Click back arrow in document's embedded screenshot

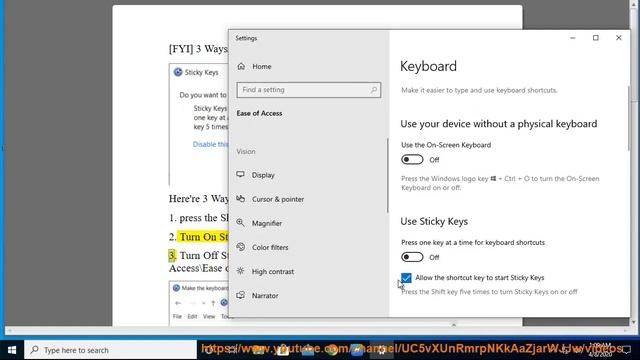tap(178, 303)
